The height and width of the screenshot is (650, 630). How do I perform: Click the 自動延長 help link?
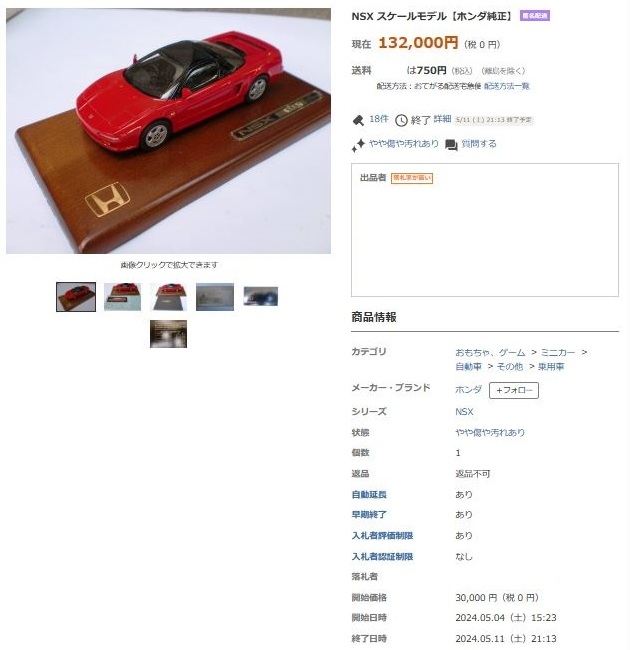pyautogui.click(x=369, y=495)
